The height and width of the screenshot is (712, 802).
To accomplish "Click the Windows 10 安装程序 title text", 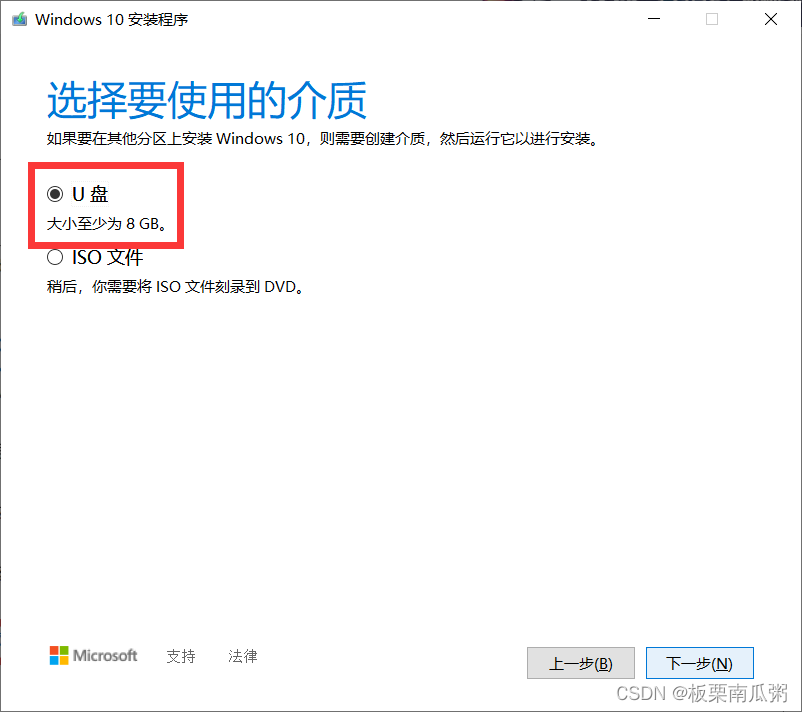I will pyautogui.click(x=112, y=19).
